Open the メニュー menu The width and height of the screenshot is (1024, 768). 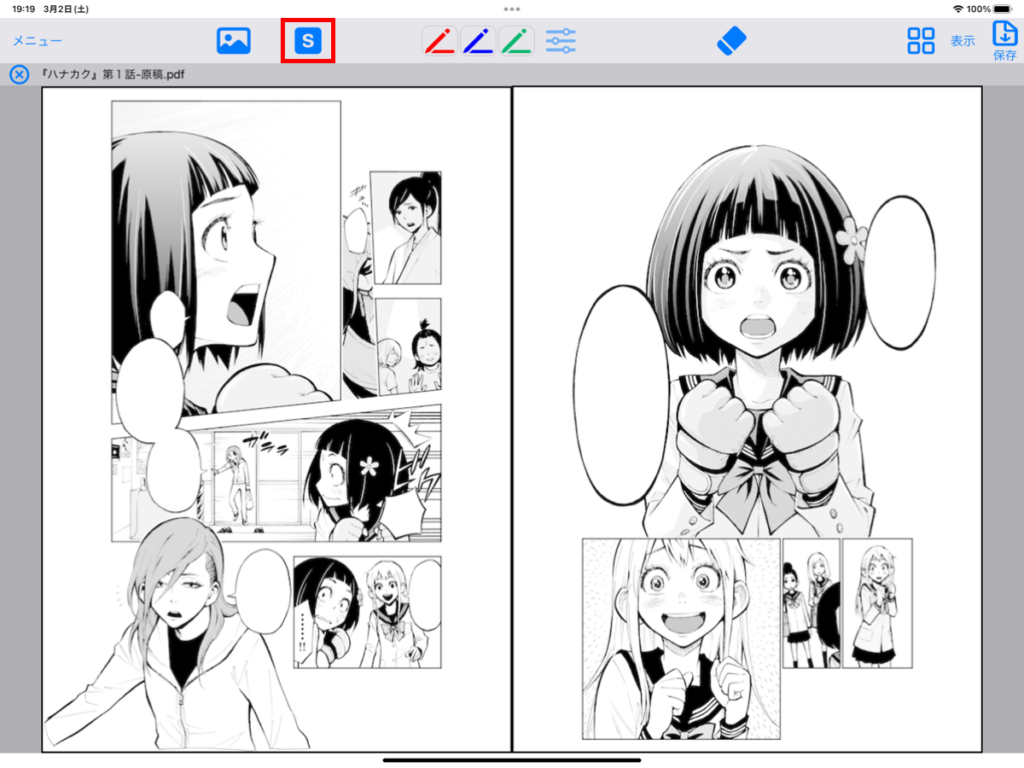(x=37, y=40)
